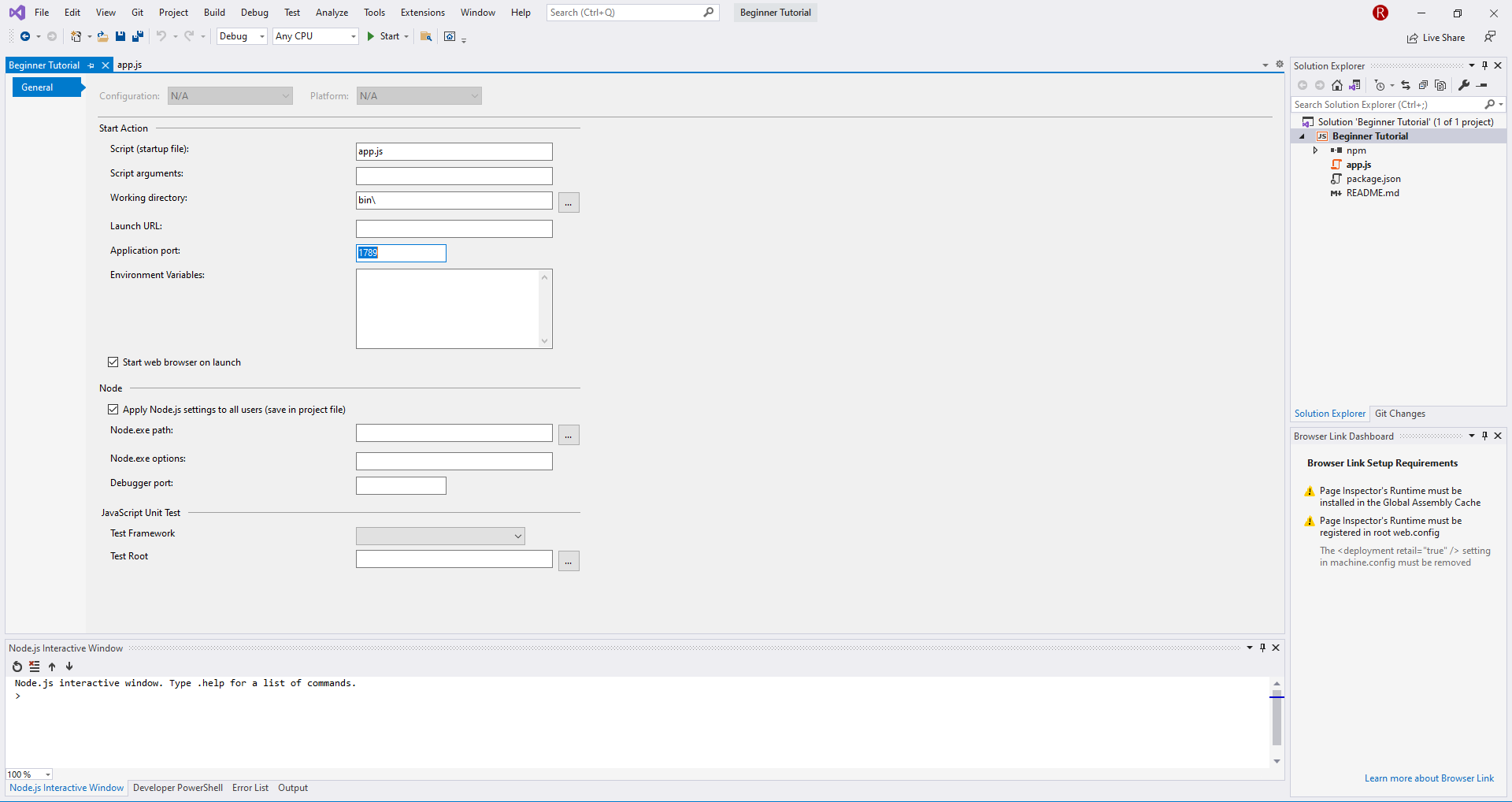This screenshot has height=802, width=1512.
Task: Browse for Test Root with ellipsis button
Action: (x=569, y=561)
